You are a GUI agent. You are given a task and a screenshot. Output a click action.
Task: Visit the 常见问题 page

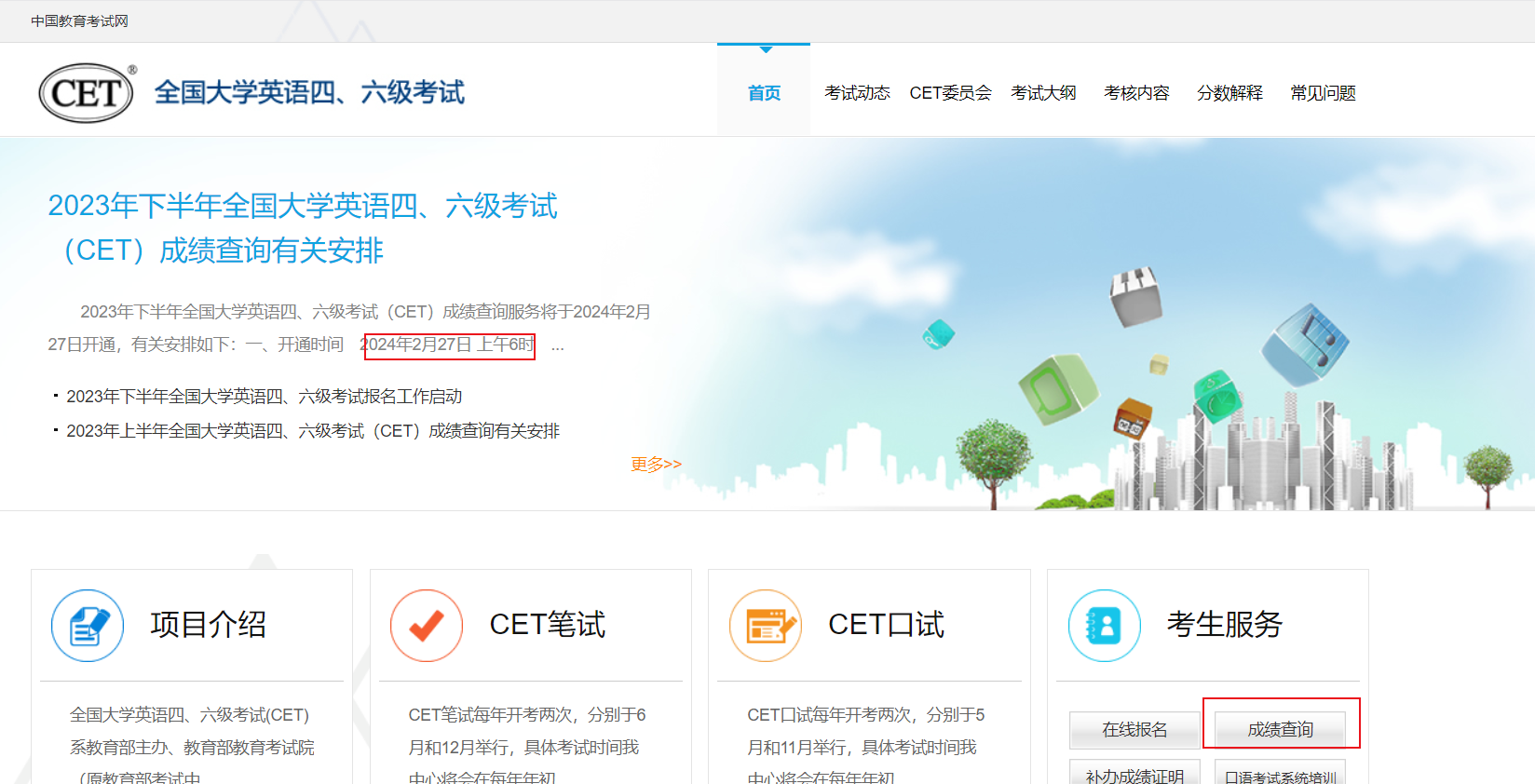[x=1323, y=93]
